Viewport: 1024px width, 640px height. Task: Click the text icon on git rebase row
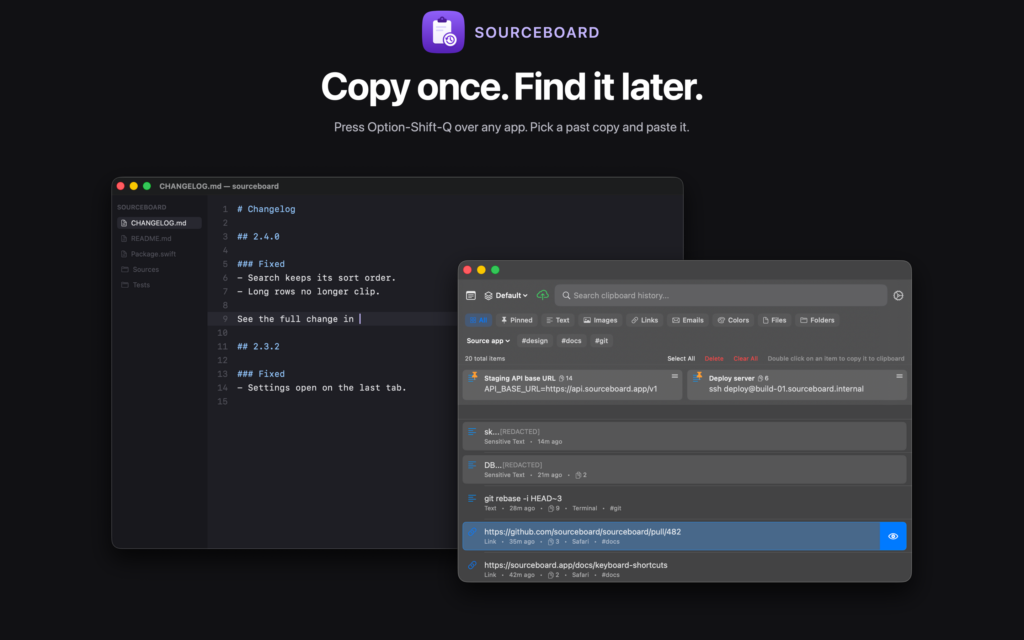472,498
